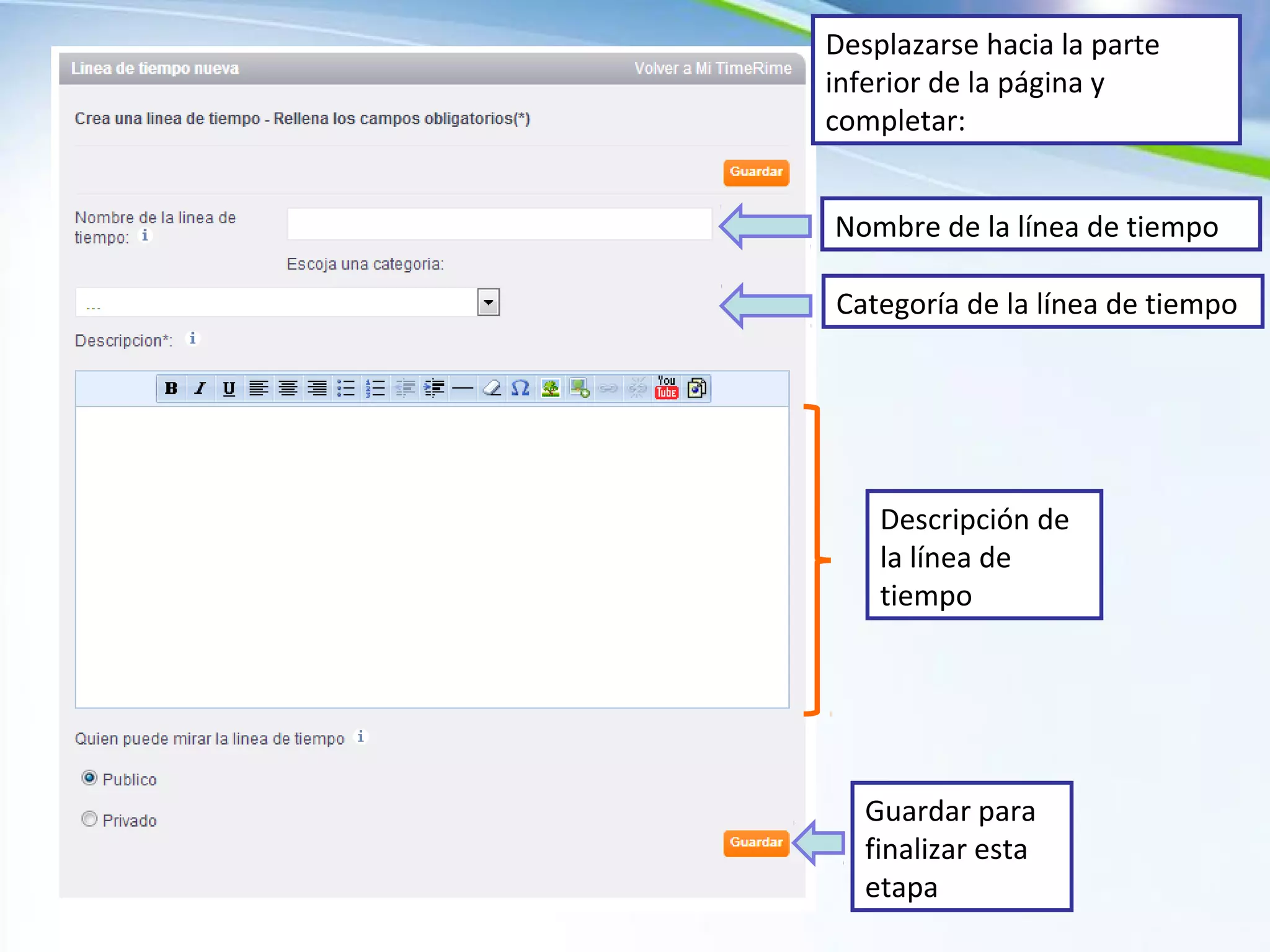Viewport: 1270px width, 952px height.
Task: Click the bottom Guardar button
Action: click(756, 843)
